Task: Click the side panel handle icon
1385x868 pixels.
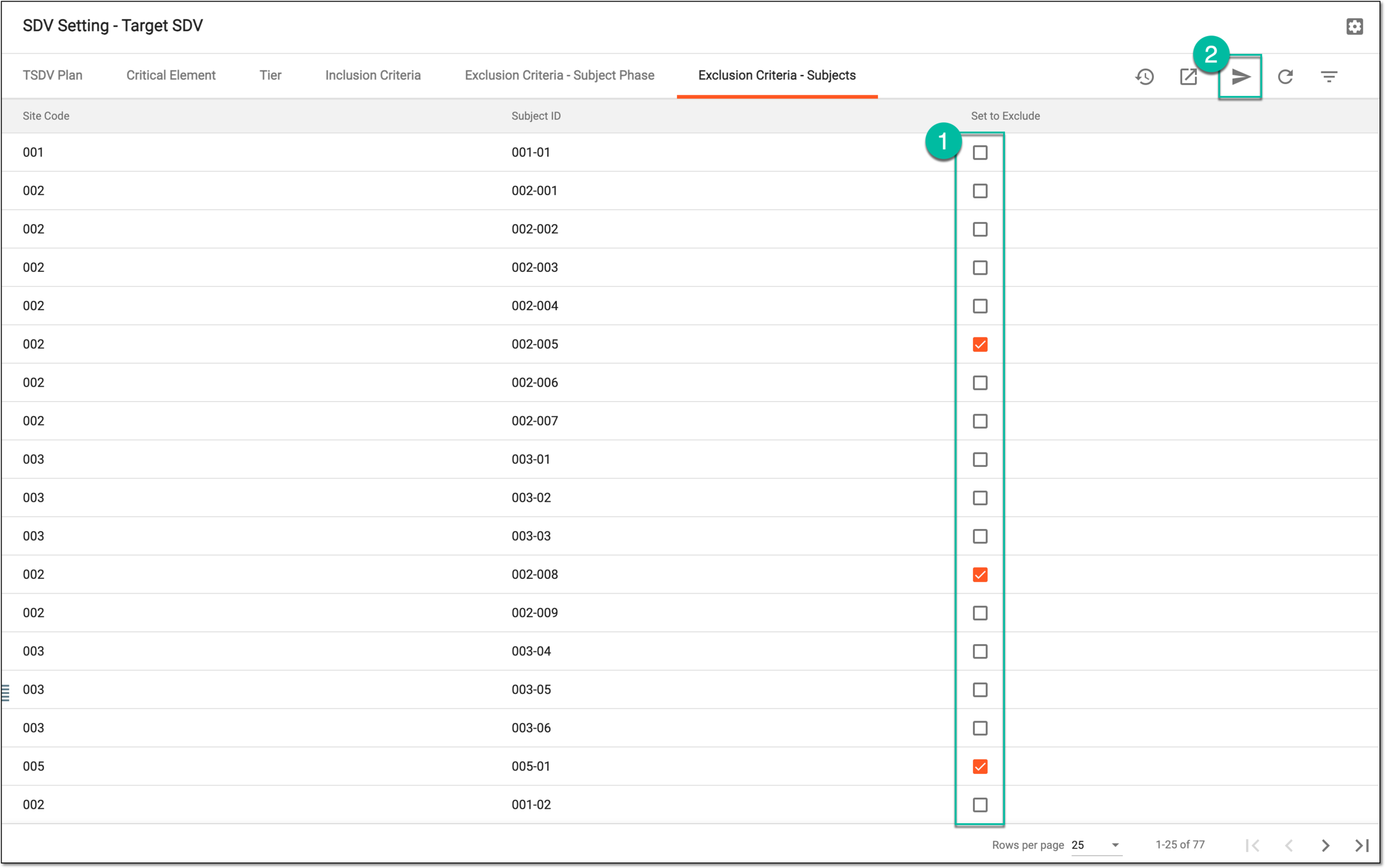Action: [x=6, y=693]
